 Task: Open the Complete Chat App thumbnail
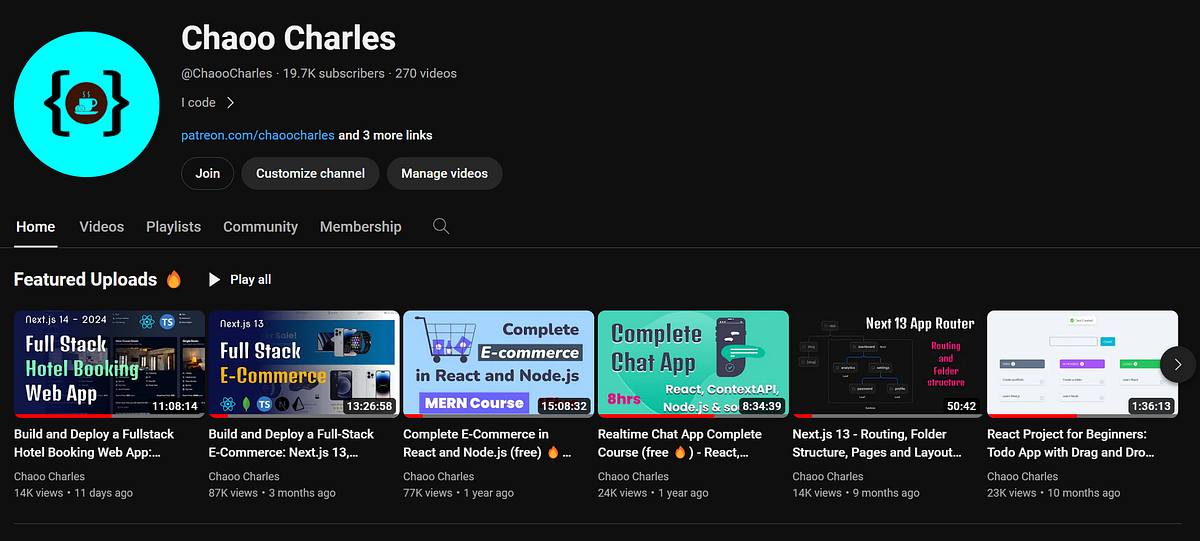(693, 363)
